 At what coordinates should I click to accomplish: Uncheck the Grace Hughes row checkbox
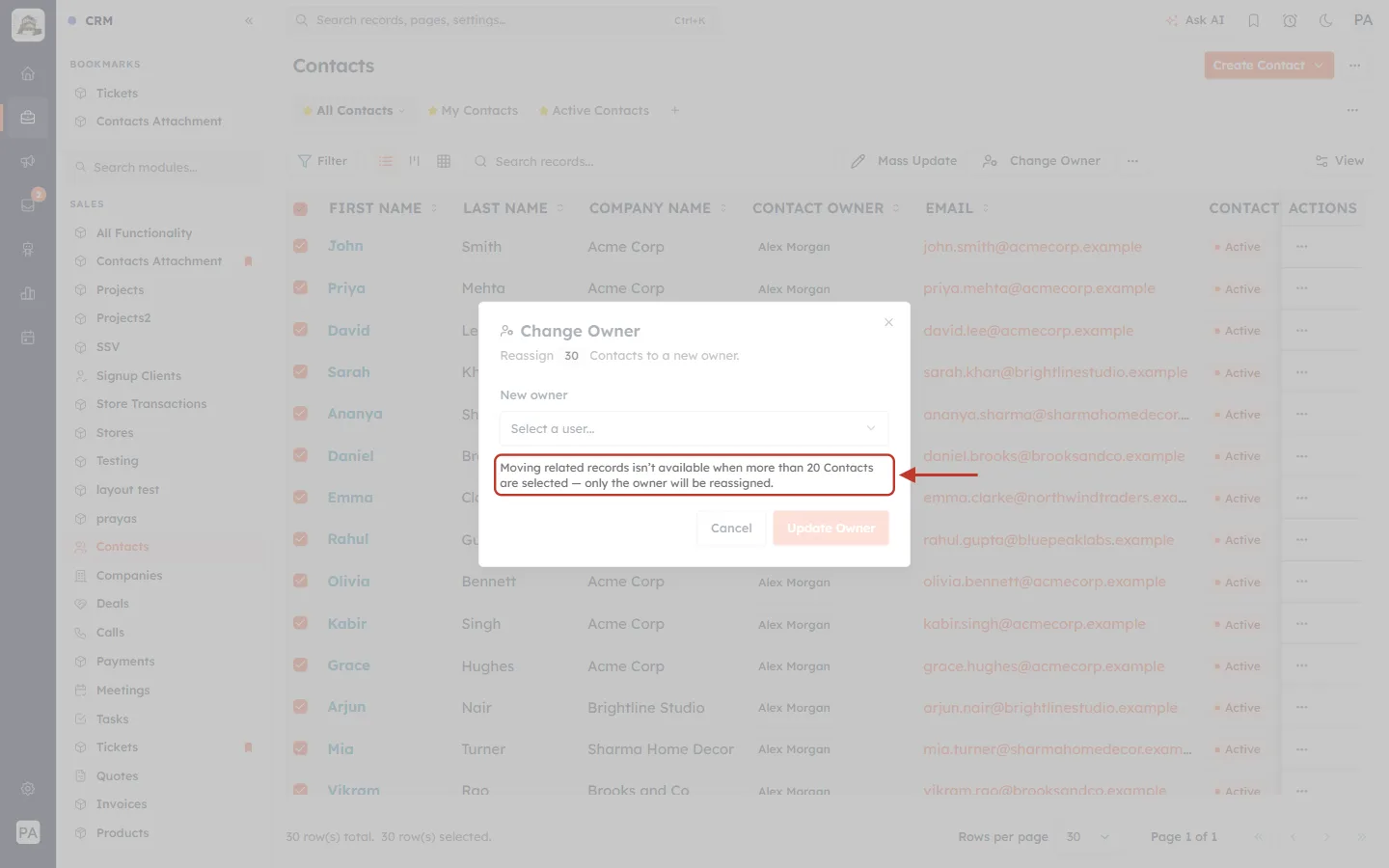(300, 665)
